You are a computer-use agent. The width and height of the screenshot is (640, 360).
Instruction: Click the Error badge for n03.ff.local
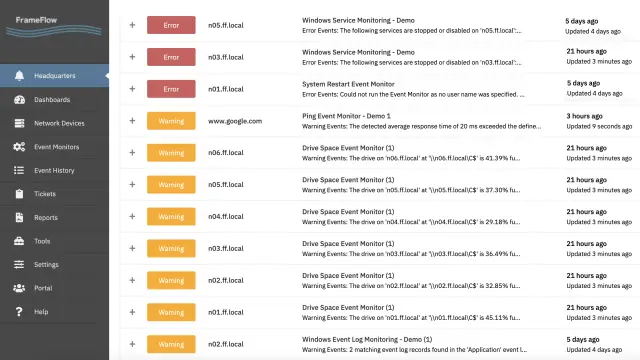[171, 57]
